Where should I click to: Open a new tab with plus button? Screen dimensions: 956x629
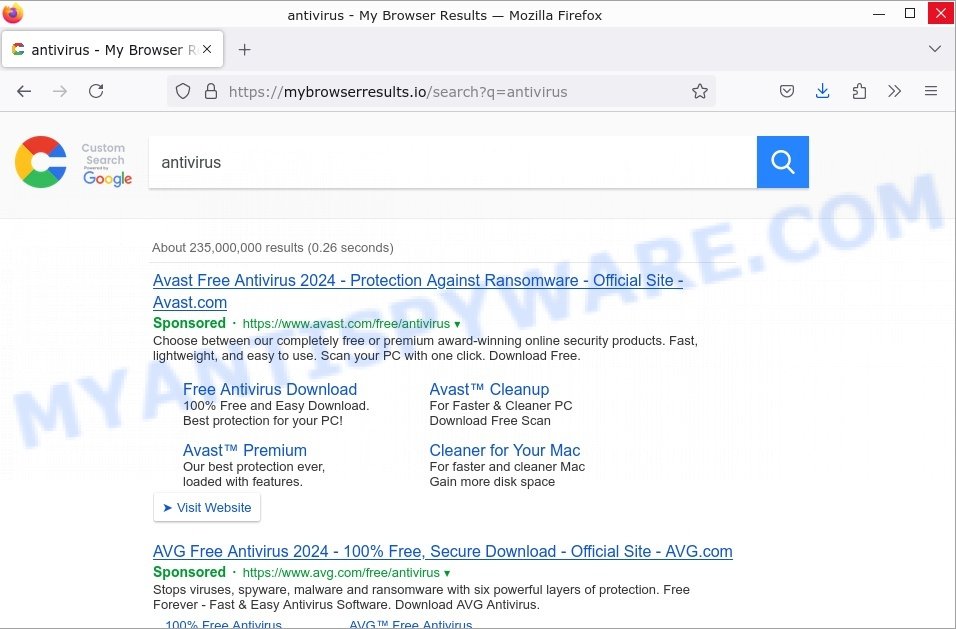point(244,49)
